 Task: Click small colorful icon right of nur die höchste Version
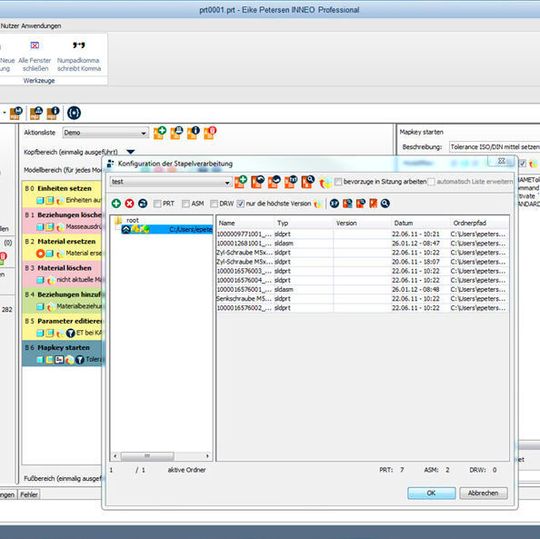[317, 204]
